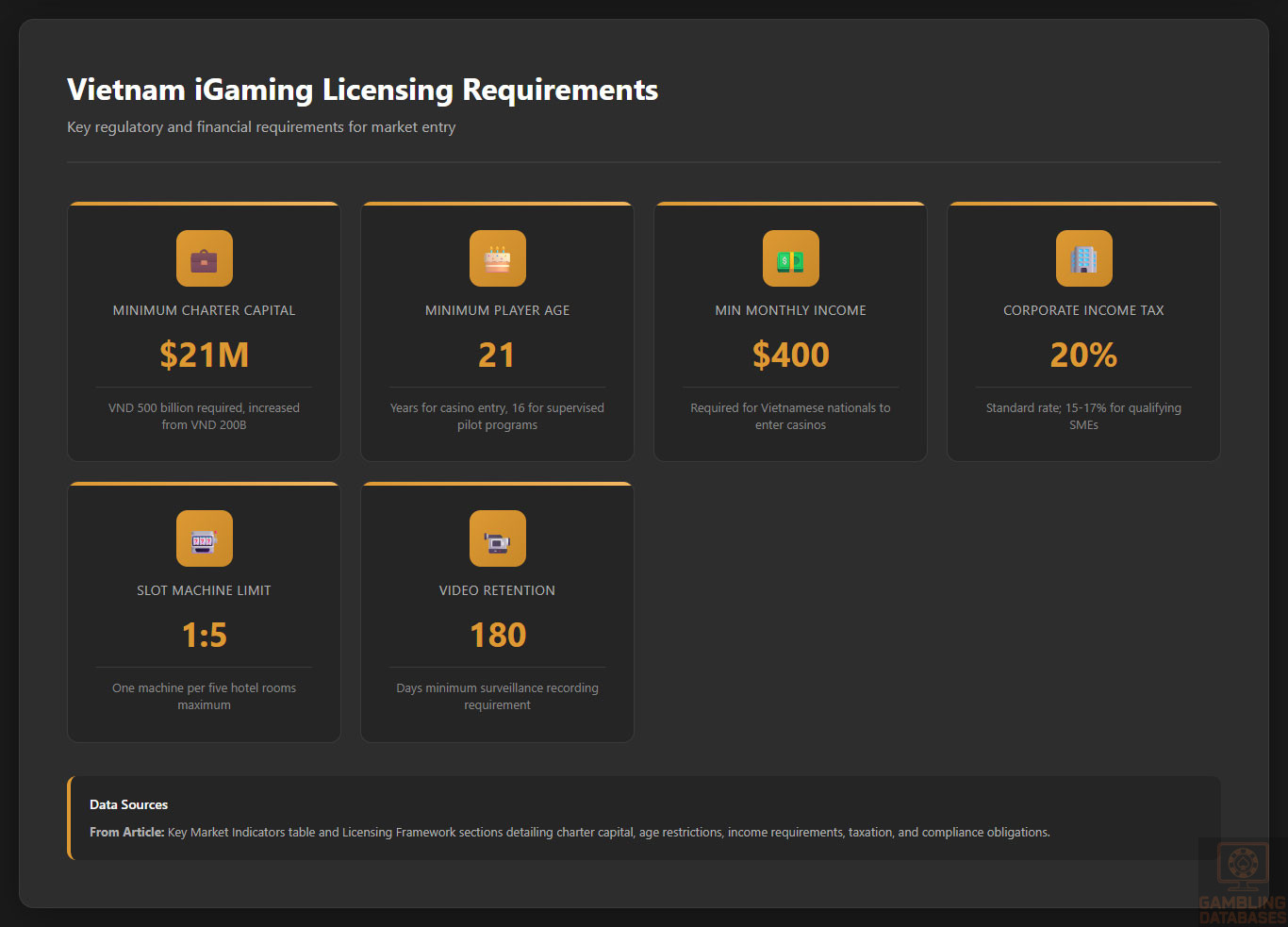1288x927 pixels.
Task: Click the video camera retention icon
Action: tap(497, 538)
